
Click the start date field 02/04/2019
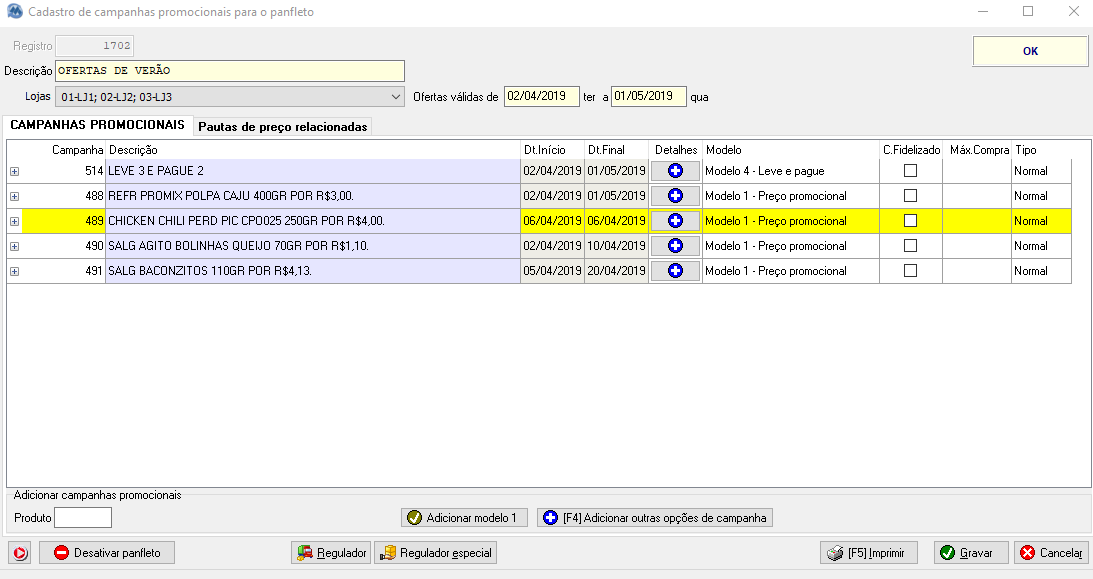pyautogui.click(x=542, y=96)
